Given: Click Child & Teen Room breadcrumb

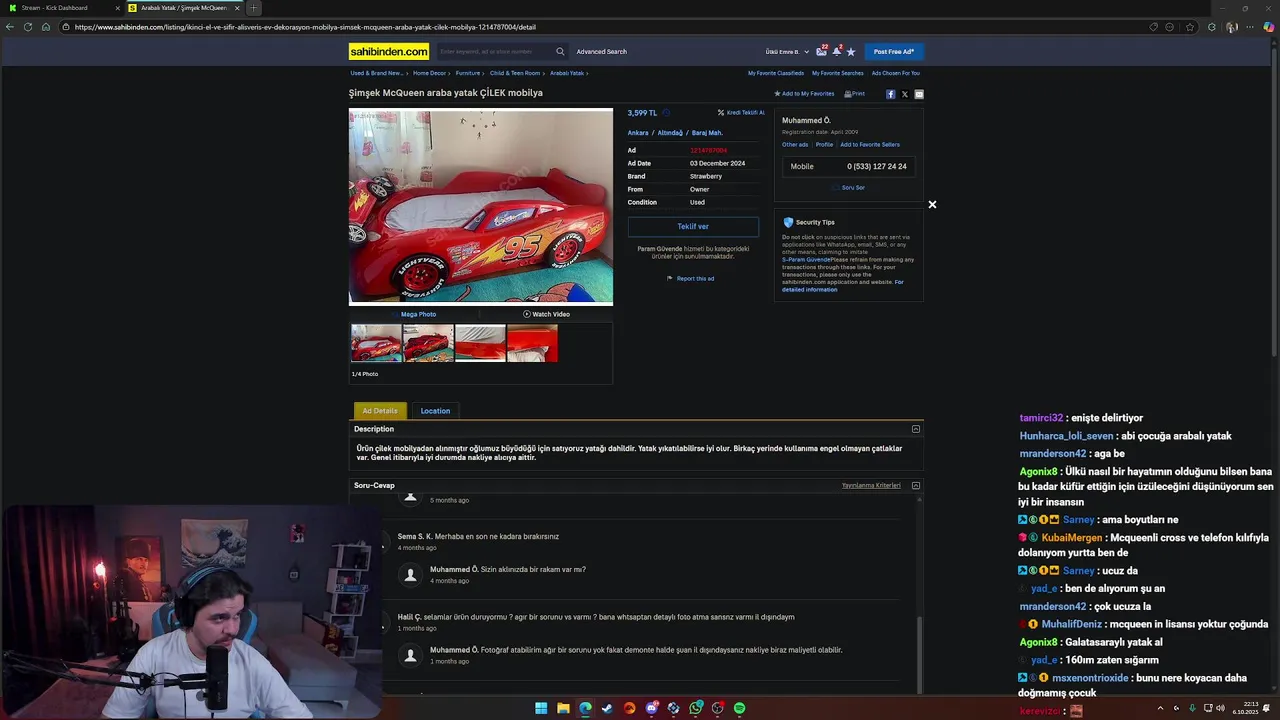Looking at the screenshot, I should point(515,73).
